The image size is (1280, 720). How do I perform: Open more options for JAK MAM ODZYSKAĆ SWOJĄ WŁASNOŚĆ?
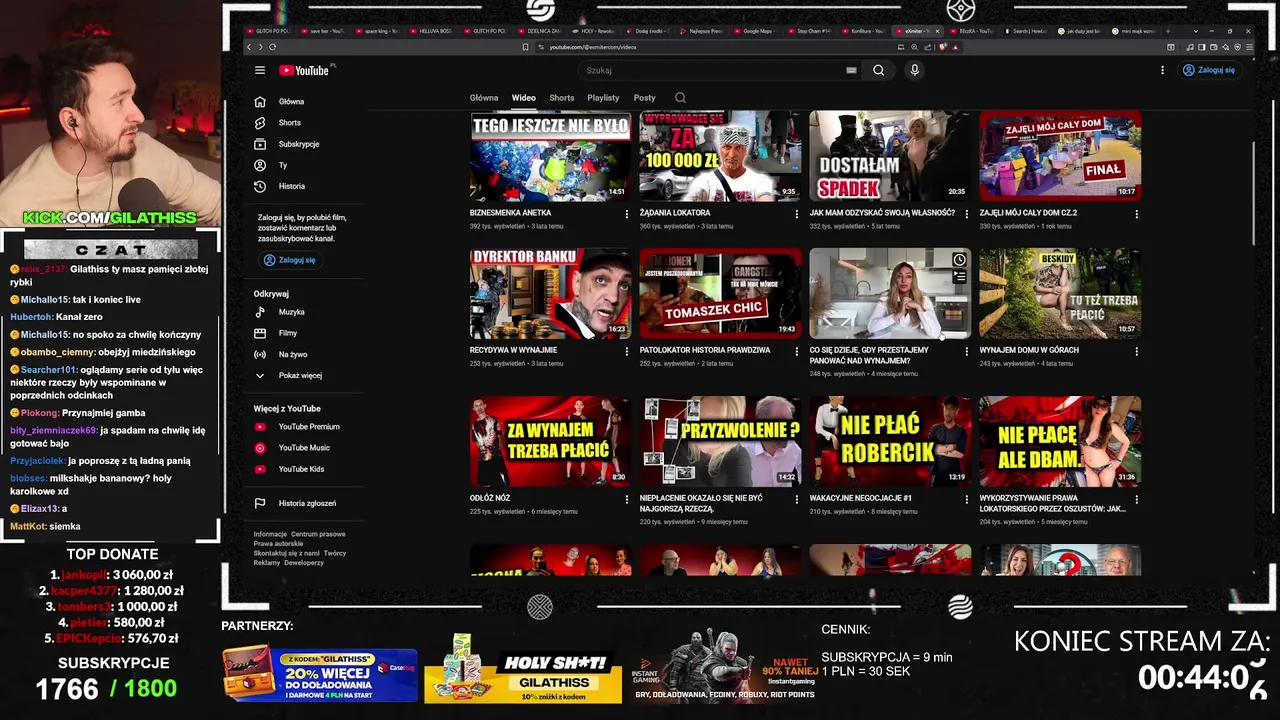tap(967, 214)
